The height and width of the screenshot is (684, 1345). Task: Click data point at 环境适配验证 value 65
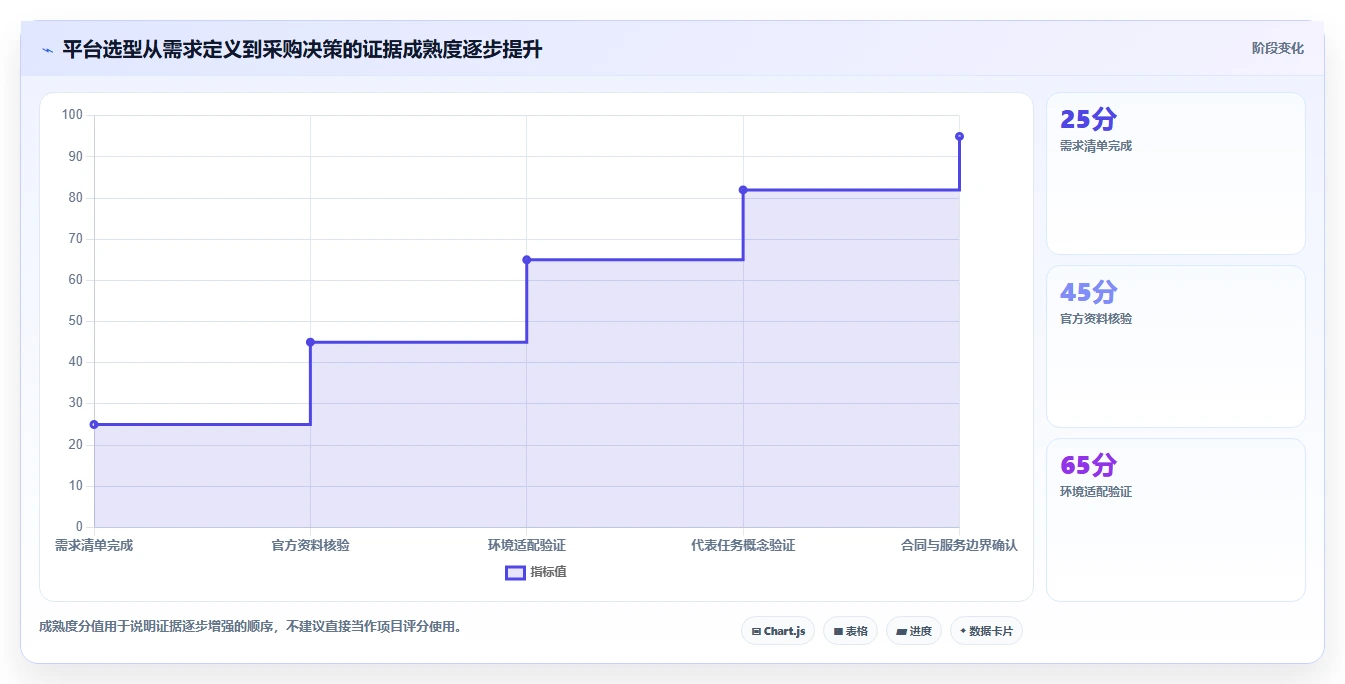click(x=527, y=260)
